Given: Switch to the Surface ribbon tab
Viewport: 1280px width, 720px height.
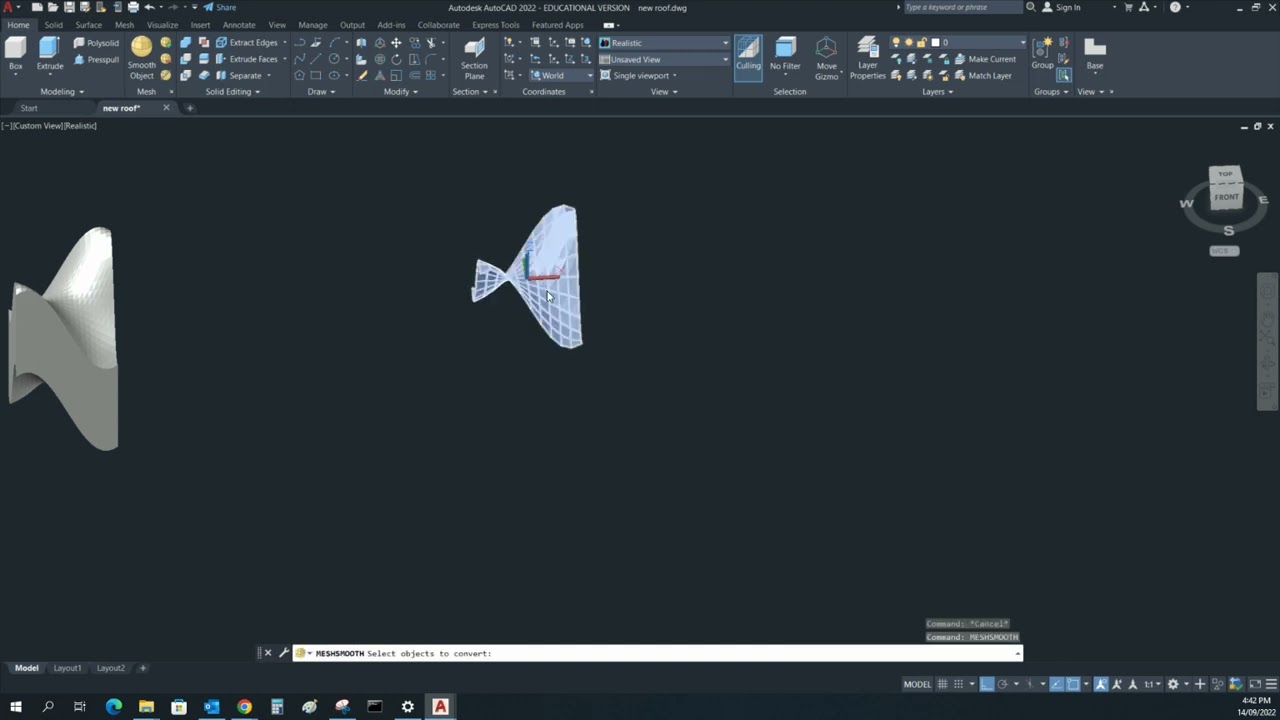Looking at the screenshot, I should pos(88,25).
